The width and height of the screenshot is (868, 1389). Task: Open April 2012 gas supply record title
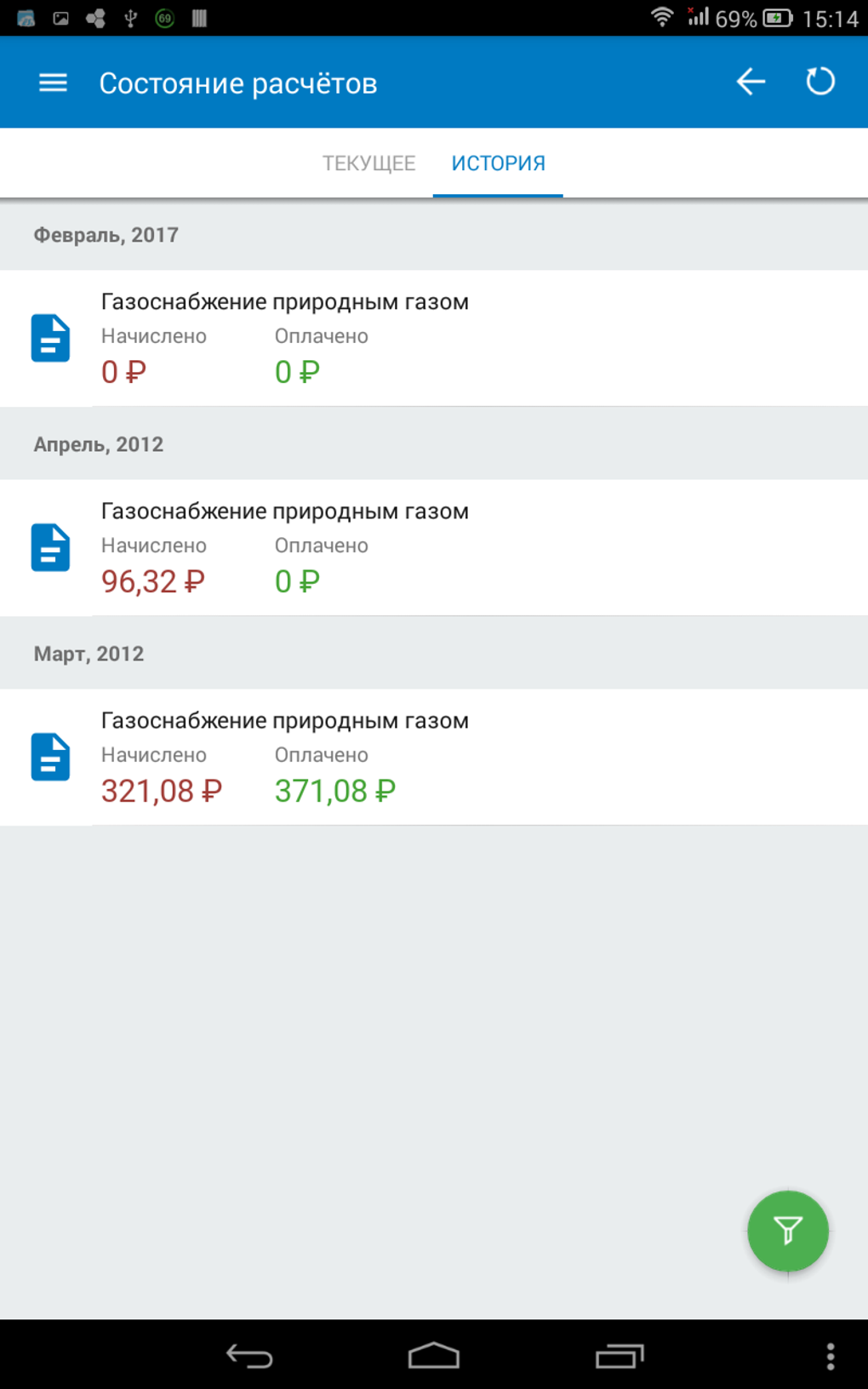(x=284, y=512)
